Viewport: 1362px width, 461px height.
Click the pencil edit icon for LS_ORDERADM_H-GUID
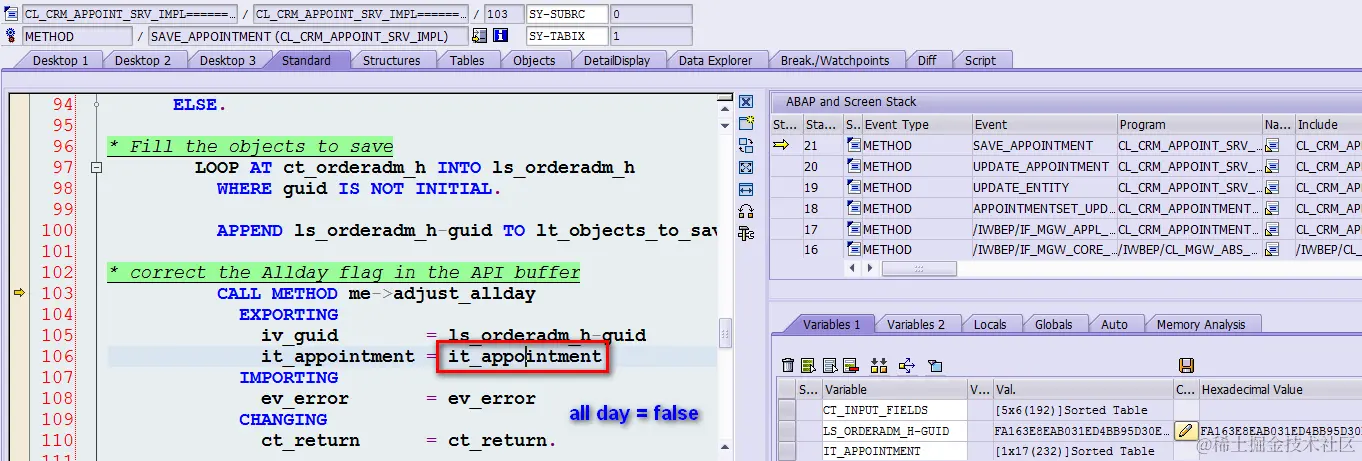[1186, 431]
